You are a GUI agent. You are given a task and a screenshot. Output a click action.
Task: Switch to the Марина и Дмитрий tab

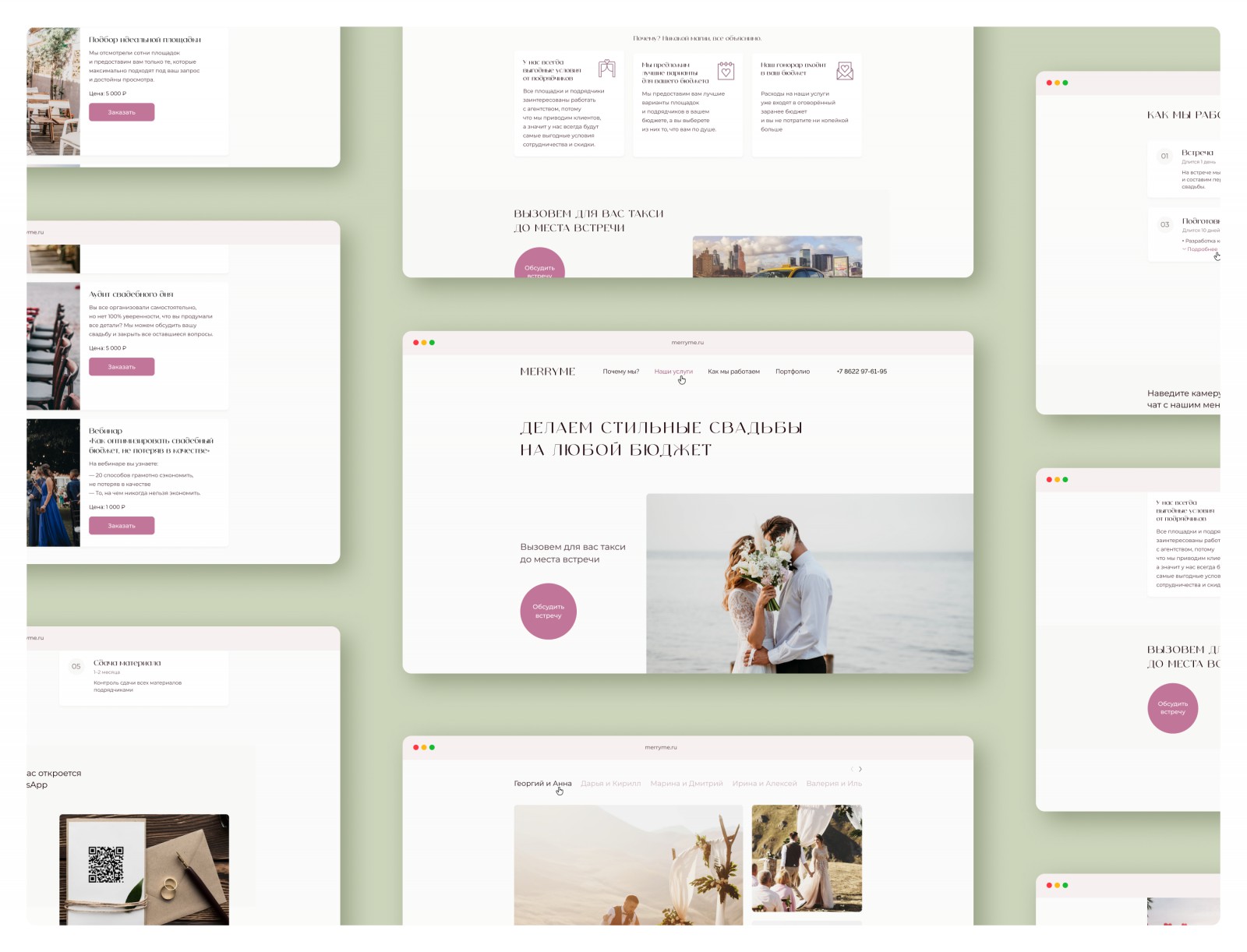tap(687, 784)
